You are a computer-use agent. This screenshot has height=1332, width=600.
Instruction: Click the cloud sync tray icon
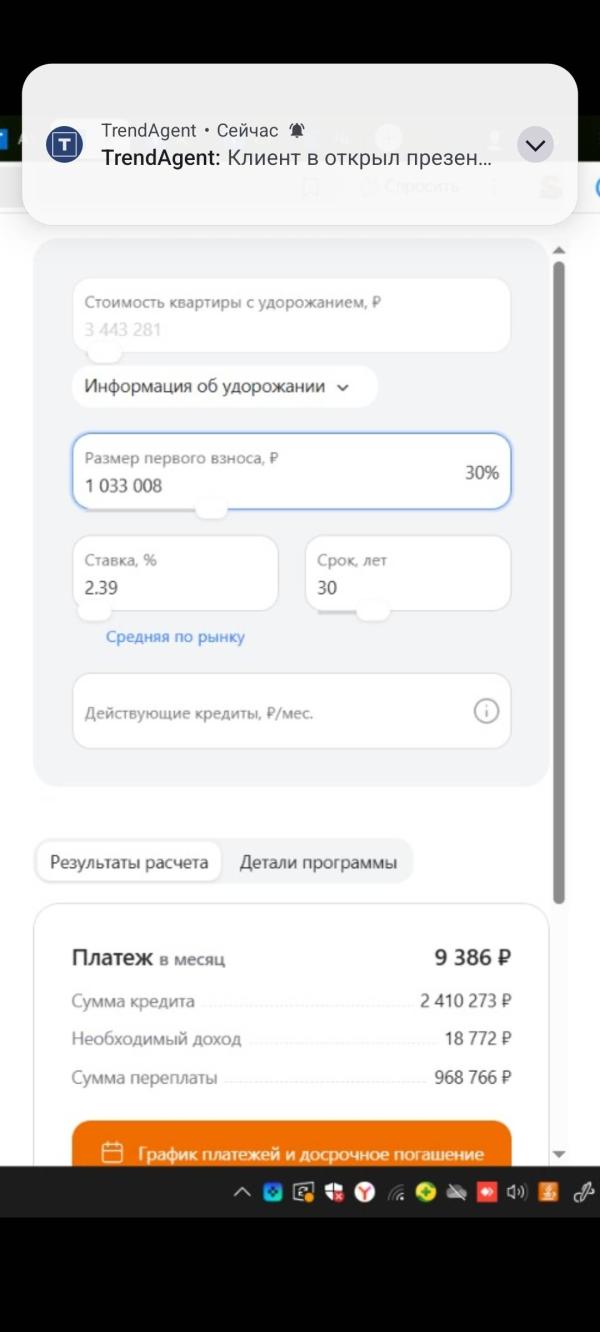[x=457, y=1191]
